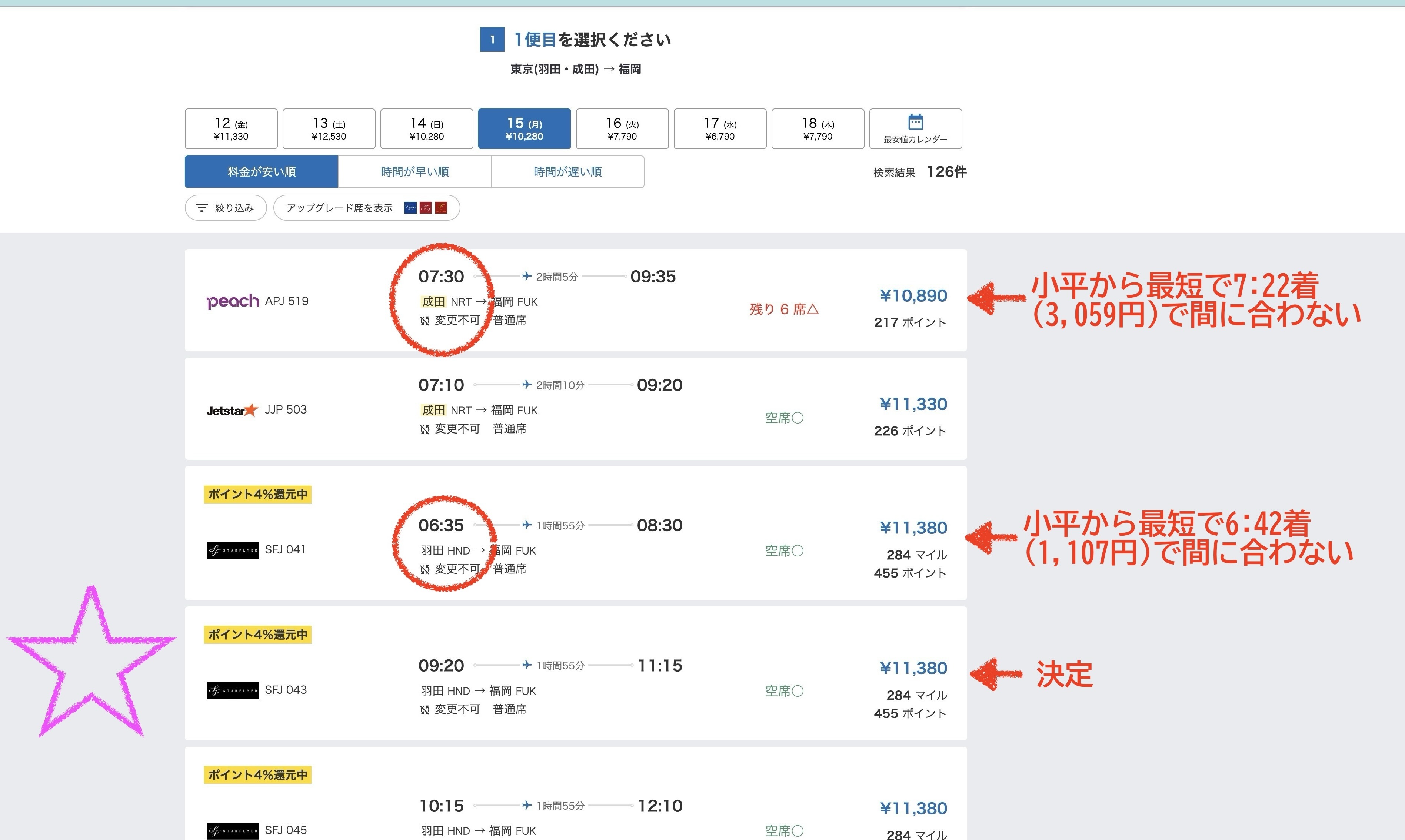Select date 13 (土) ¥12,530
The image size is (1405, 840).
[329, 129]
